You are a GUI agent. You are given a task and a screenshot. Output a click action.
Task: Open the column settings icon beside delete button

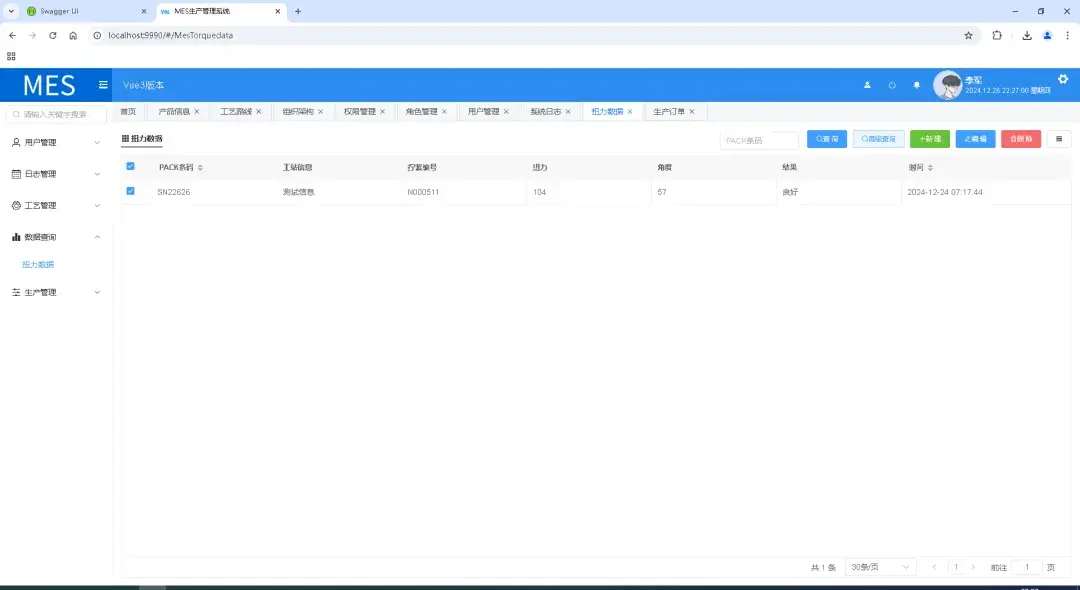click(x=1058, y=138)
